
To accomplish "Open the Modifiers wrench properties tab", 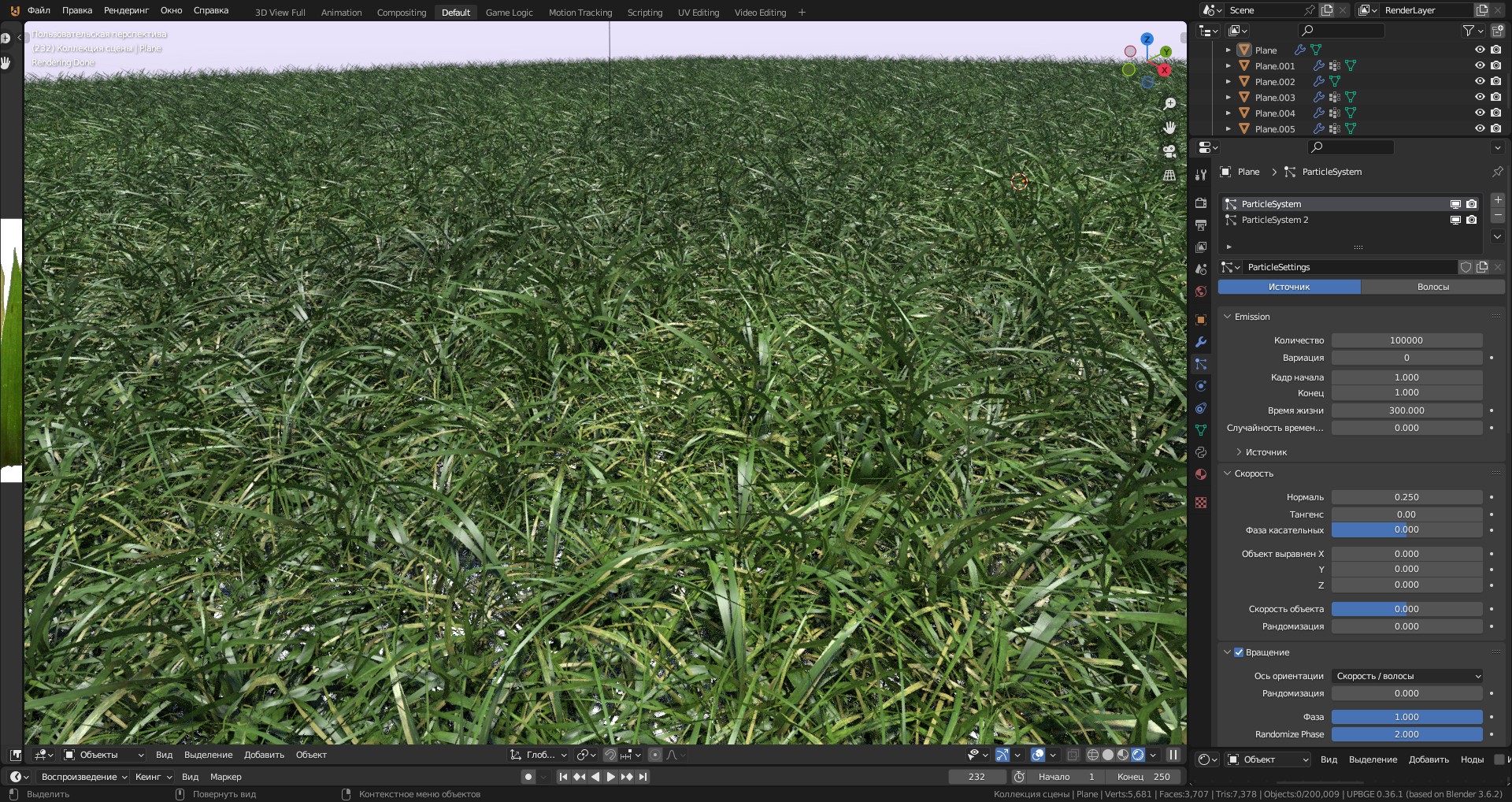I will 1200,342.
